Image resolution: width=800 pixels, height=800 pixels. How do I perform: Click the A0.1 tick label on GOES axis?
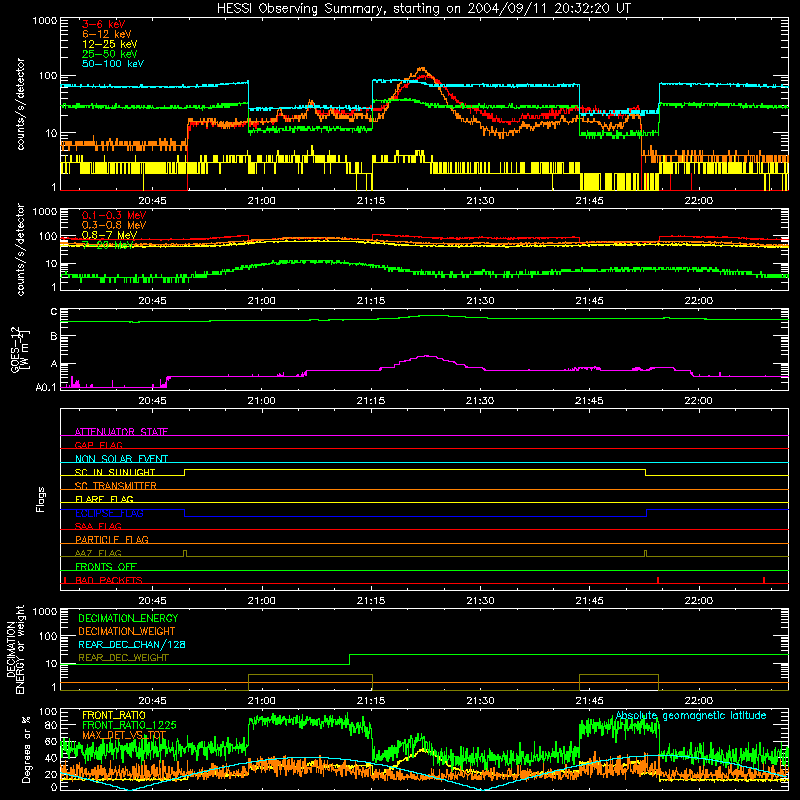pos(46,387)
